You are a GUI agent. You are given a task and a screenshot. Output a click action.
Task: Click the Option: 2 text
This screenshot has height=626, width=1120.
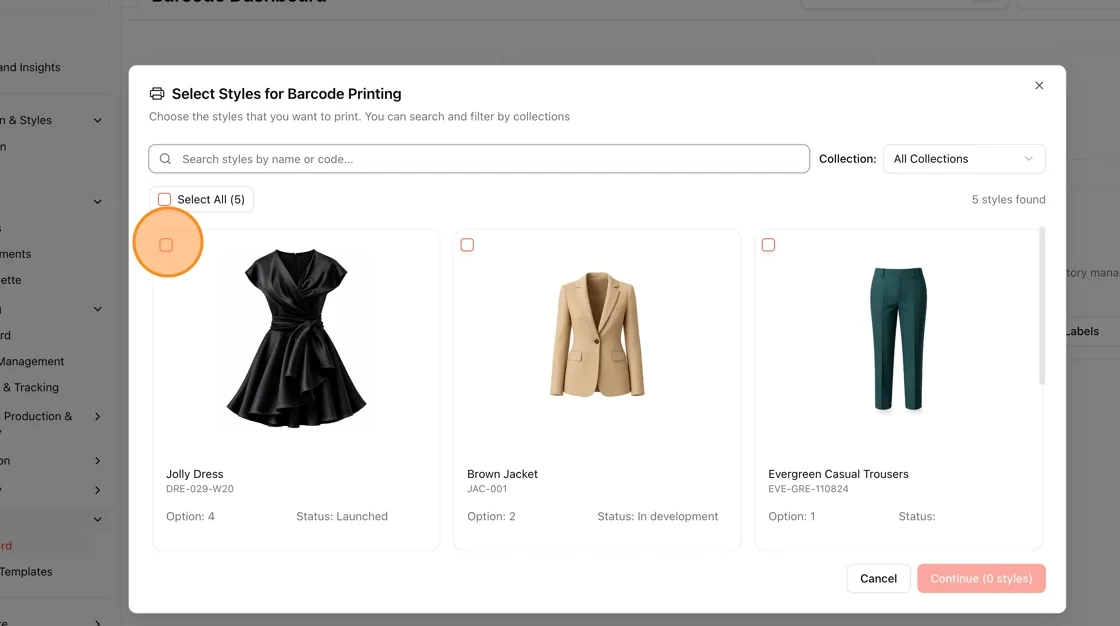pos(491,516)
